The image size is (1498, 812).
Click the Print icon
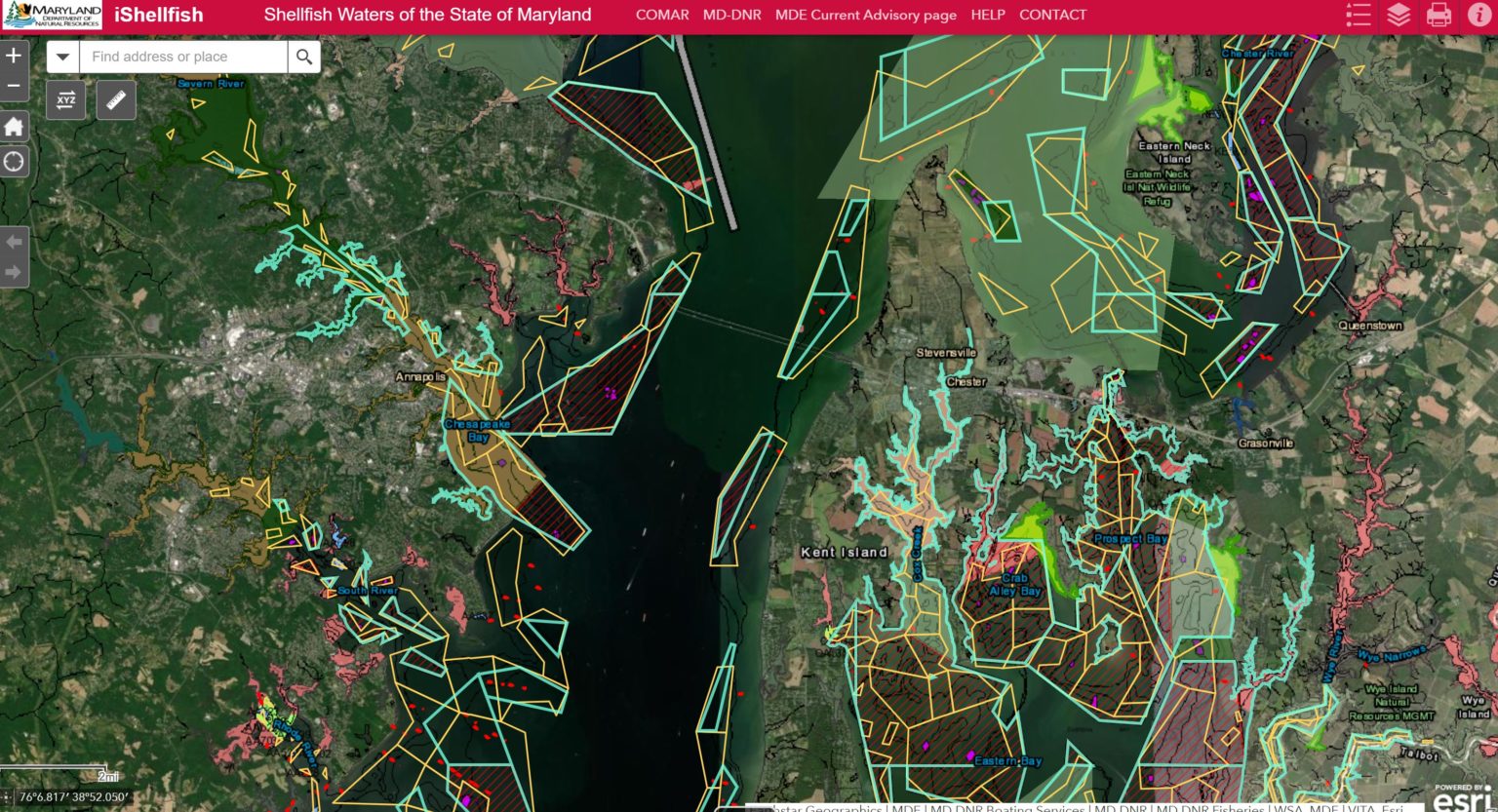point(1439,15)
